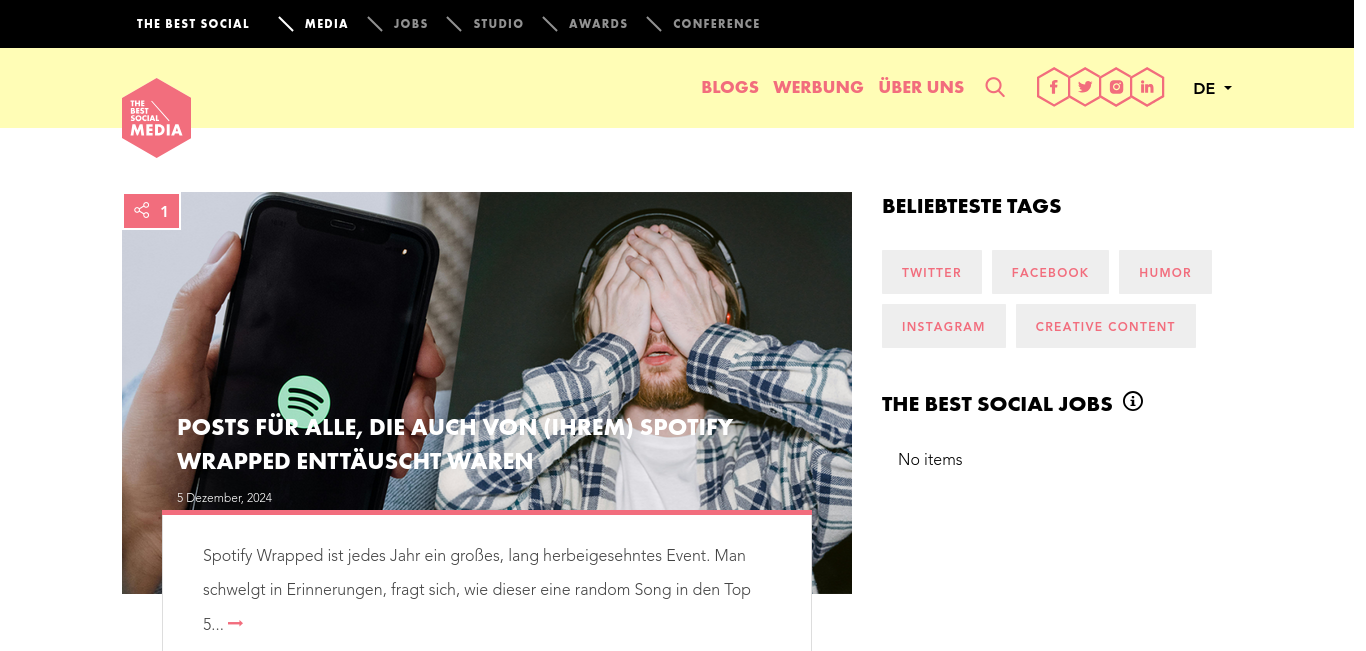Image resolution: width=1366 pixels, height=651 pixels.
Task: Open the Twitter hexagon icon
Action: tap(1085, 87)
